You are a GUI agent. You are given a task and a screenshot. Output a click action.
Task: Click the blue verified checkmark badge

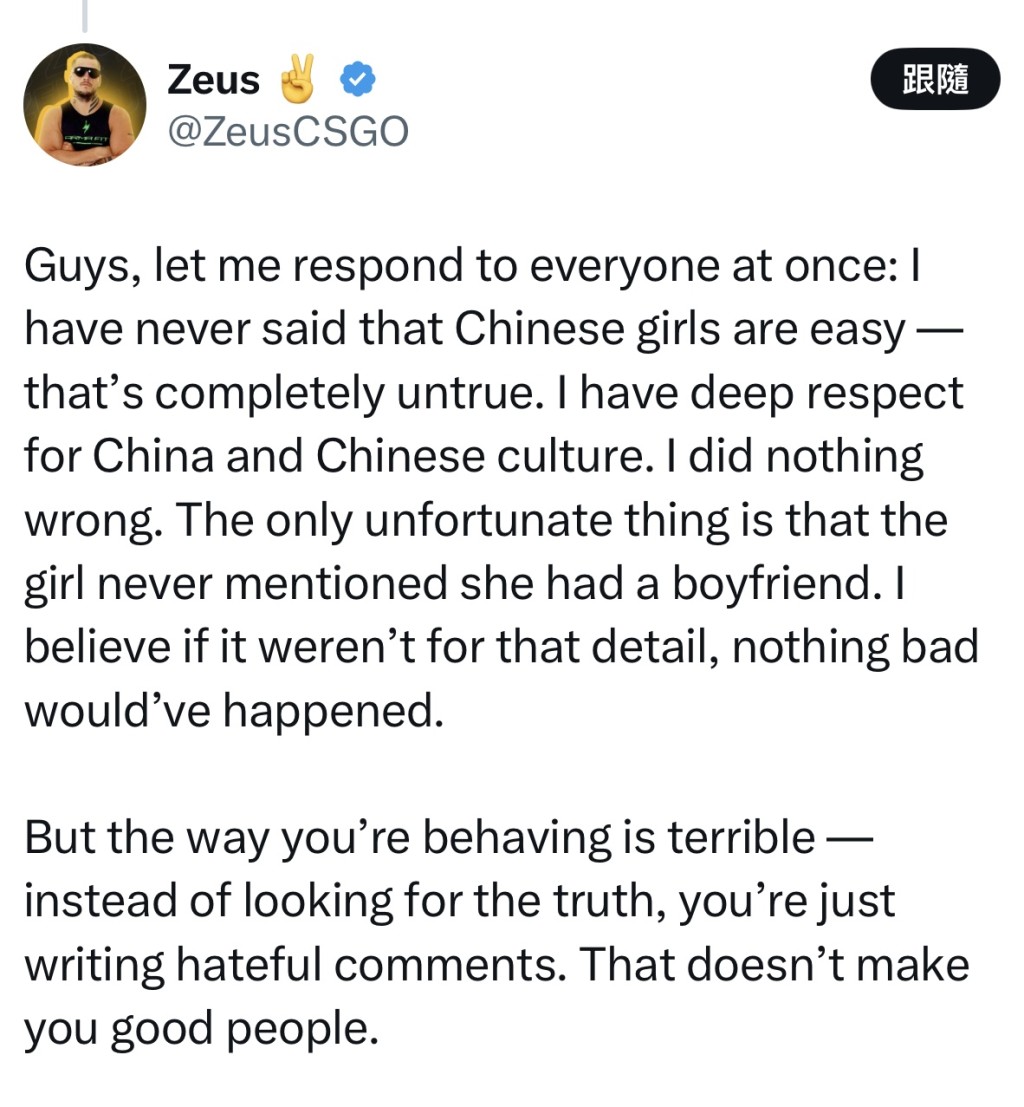point(358,79)
